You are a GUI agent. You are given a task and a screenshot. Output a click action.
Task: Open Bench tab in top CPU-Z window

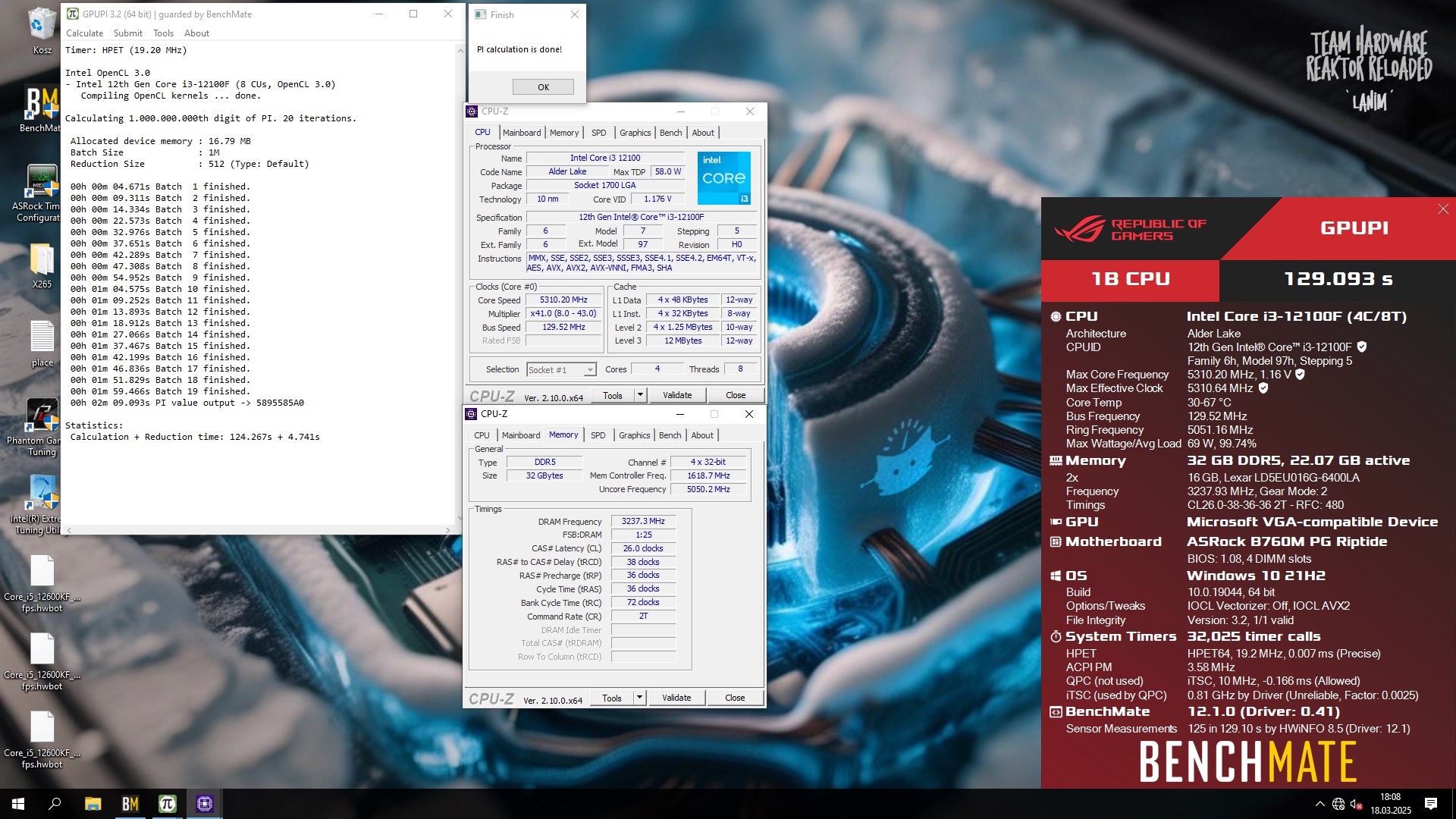(670, 133)
